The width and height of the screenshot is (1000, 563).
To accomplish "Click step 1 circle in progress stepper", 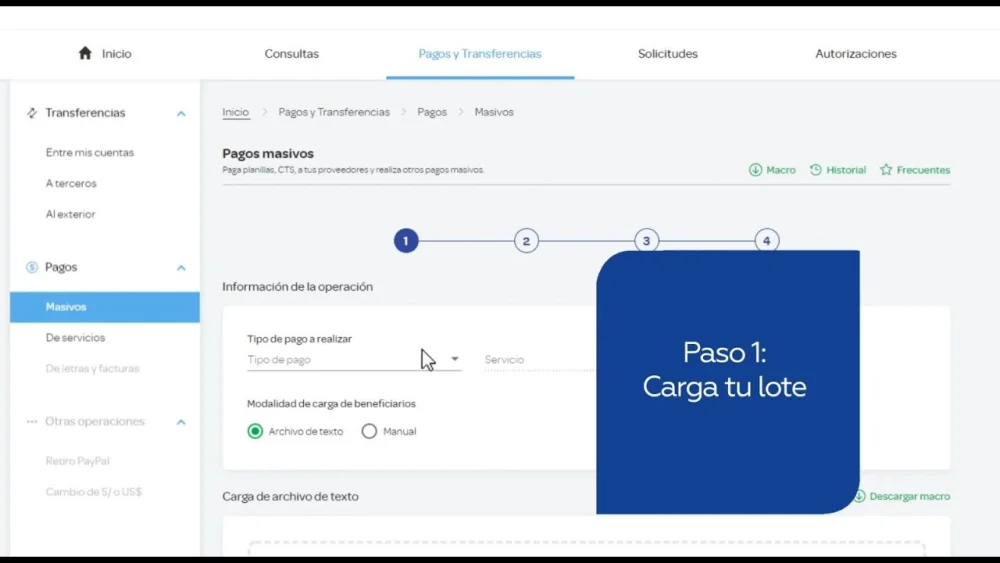I will tap(406, 241).
